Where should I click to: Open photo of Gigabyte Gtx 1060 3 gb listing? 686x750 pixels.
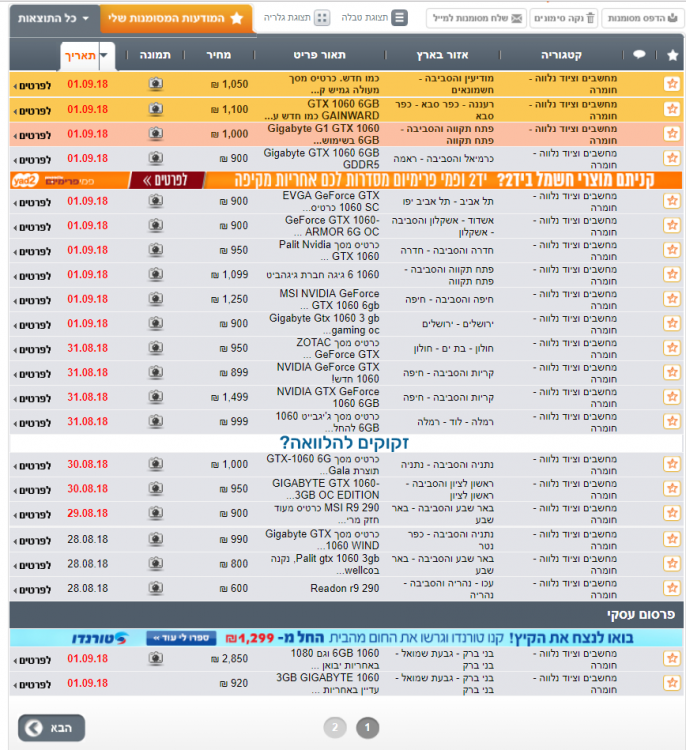tap(155, 323)
